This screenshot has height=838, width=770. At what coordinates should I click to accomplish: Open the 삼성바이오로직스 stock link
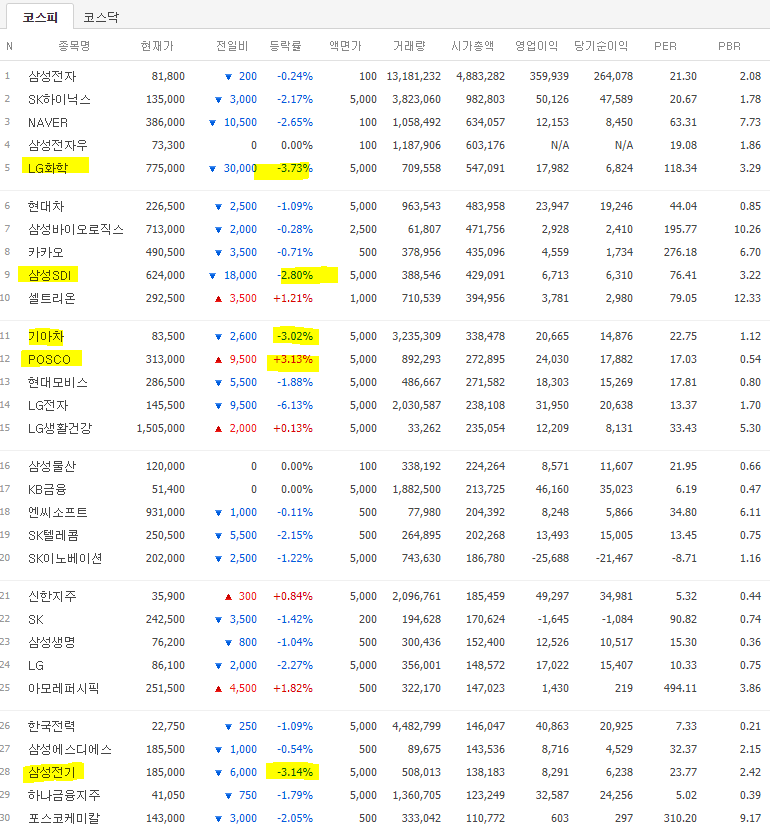[x=76, y=229]
